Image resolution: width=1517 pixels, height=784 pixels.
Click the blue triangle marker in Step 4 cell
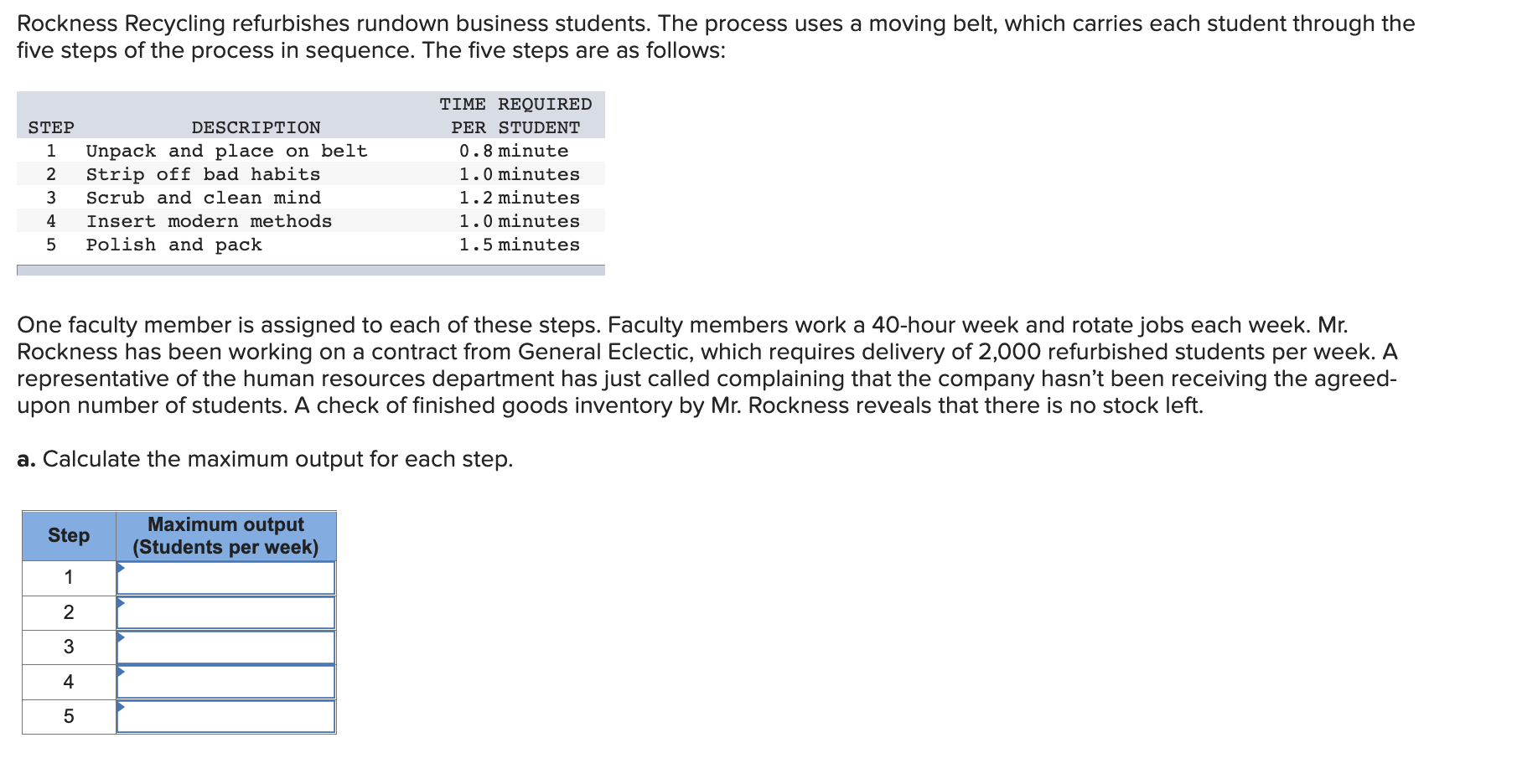(x=121, y=672)
